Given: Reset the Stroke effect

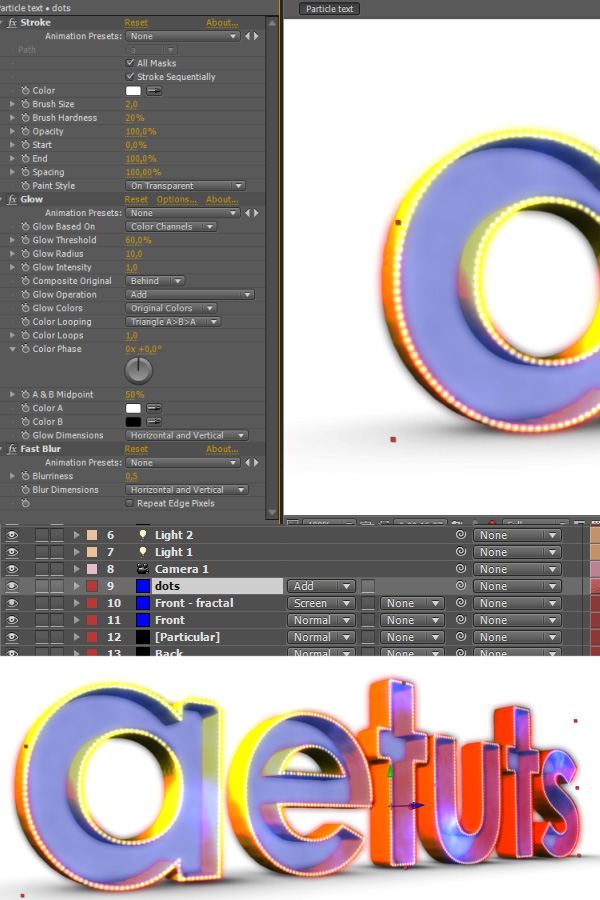Looking at the screenshot, I should pos(136,23).
